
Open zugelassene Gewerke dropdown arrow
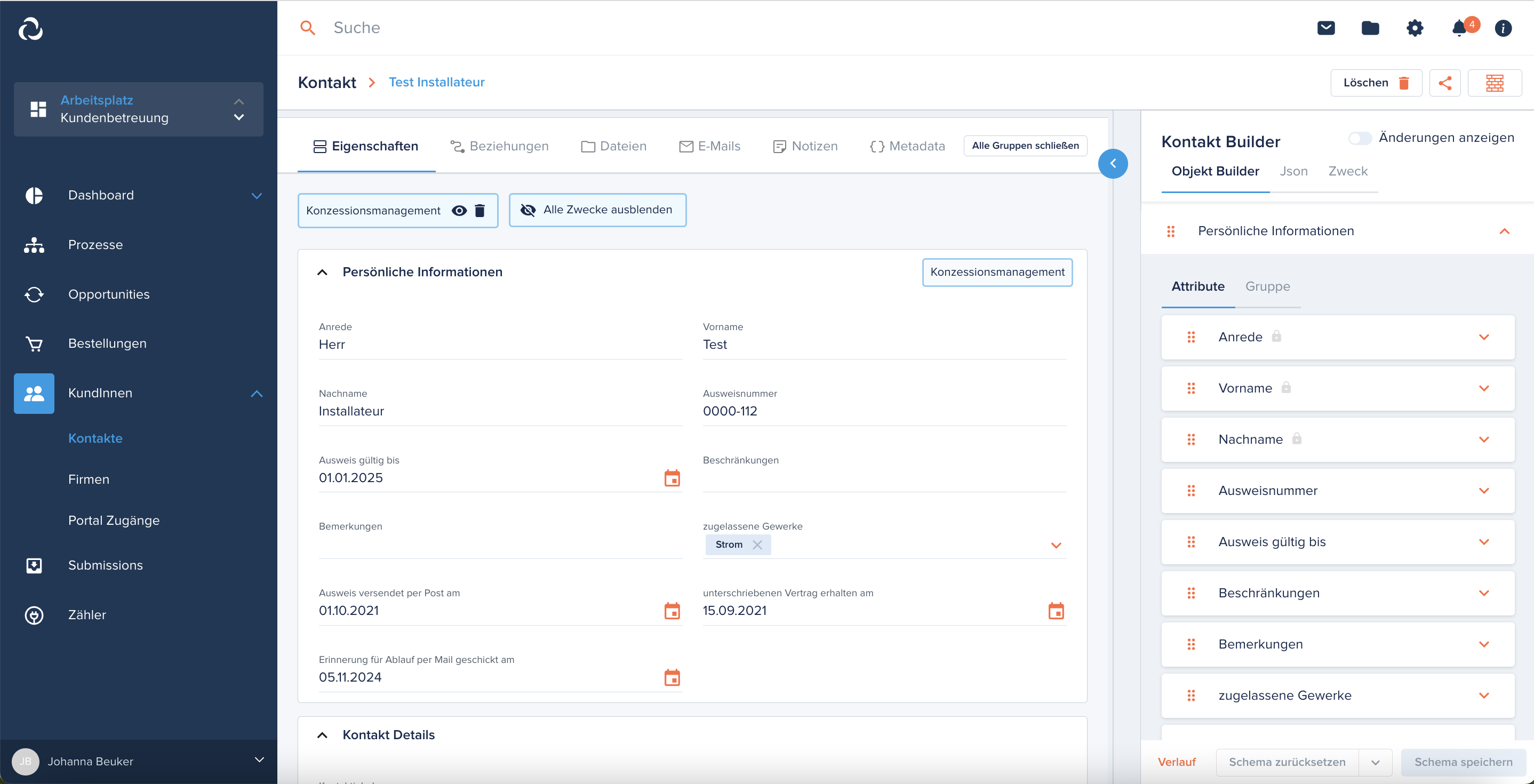pos(1057,545)
